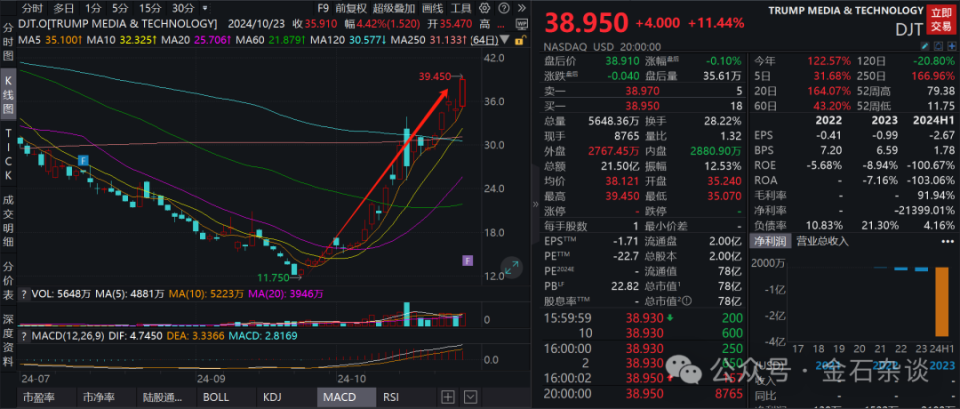960x409 pixels.
Task: Click the purple F marker near chart bottom
Action: point(468,261)
